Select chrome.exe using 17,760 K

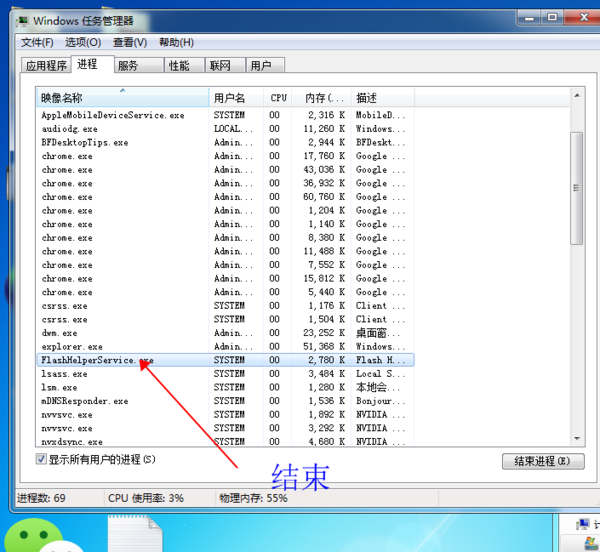tap(225, 156)
